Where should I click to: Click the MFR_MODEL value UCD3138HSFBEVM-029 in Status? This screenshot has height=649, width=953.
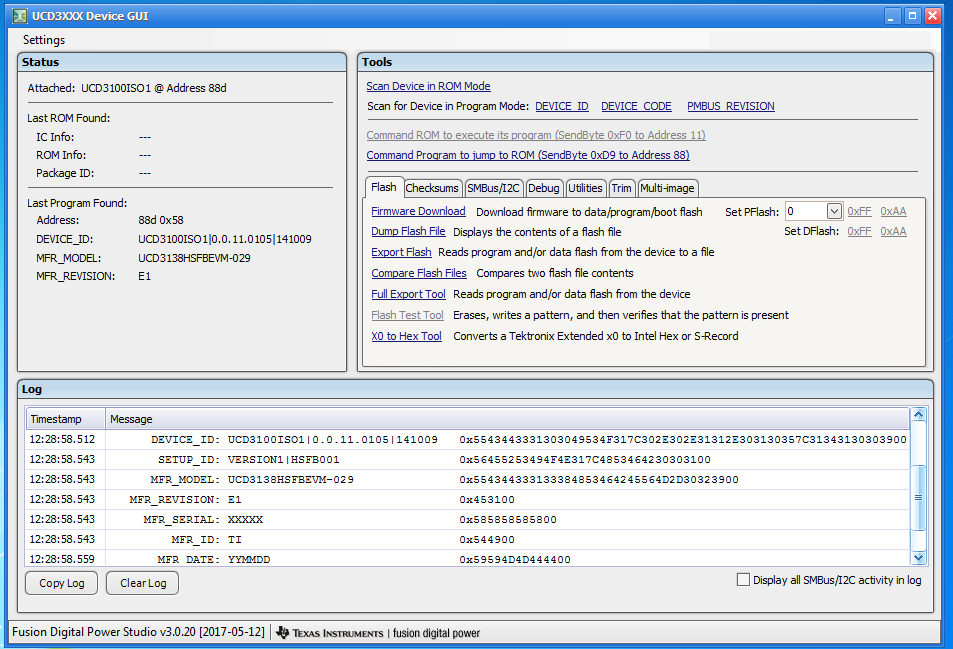(x=194, y=258)
